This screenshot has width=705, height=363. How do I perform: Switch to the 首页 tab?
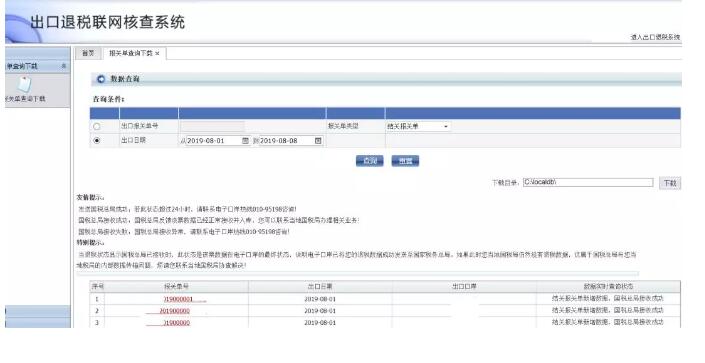tap(89, 53)
